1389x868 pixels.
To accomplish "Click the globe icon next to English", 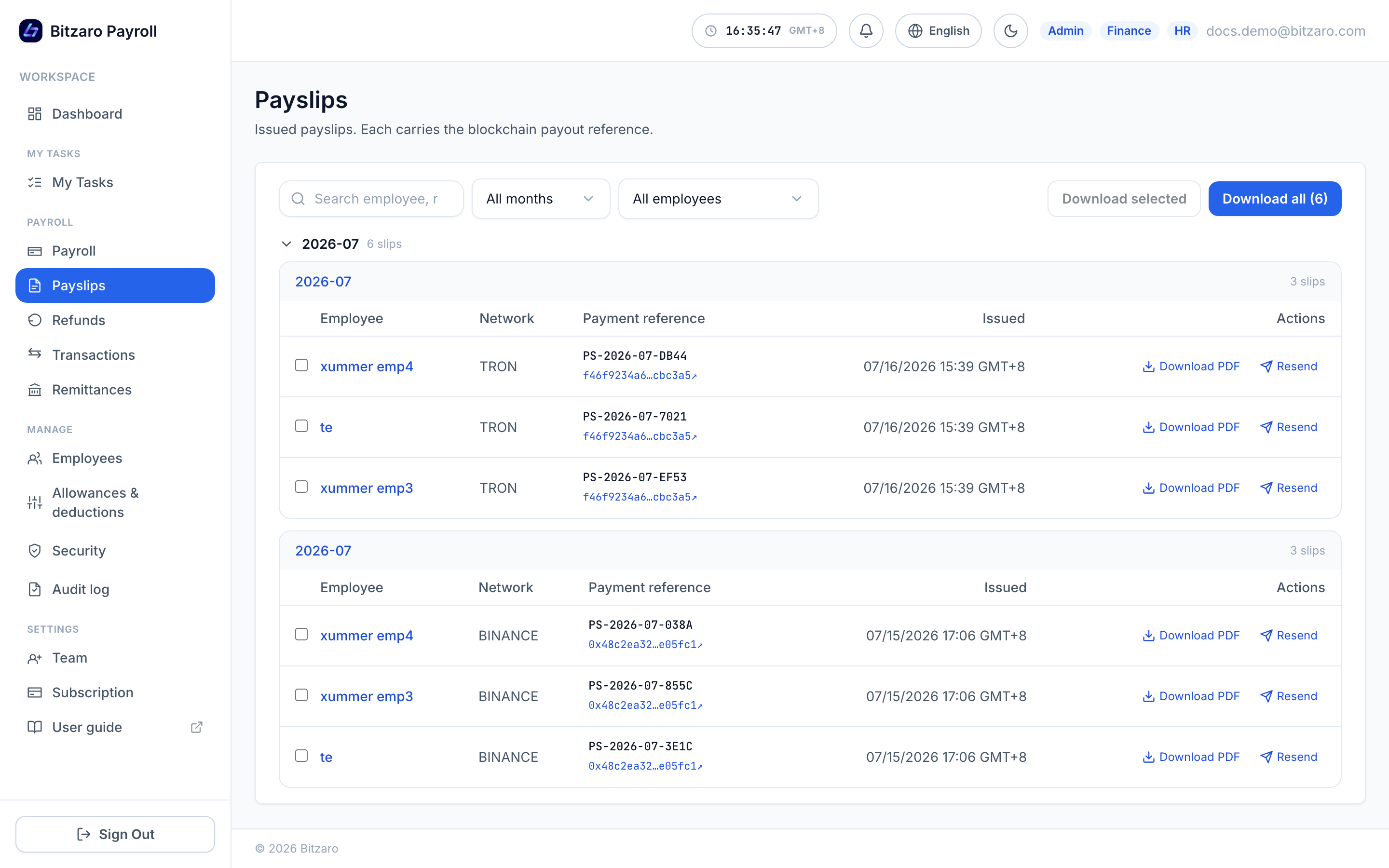I will 915,31.
